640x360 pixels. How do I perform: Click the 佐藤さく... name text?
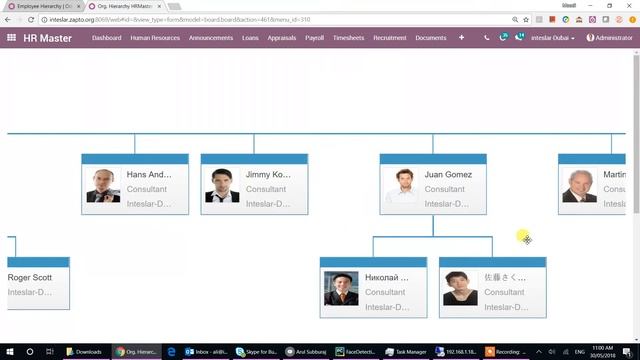tap(505, 278)
